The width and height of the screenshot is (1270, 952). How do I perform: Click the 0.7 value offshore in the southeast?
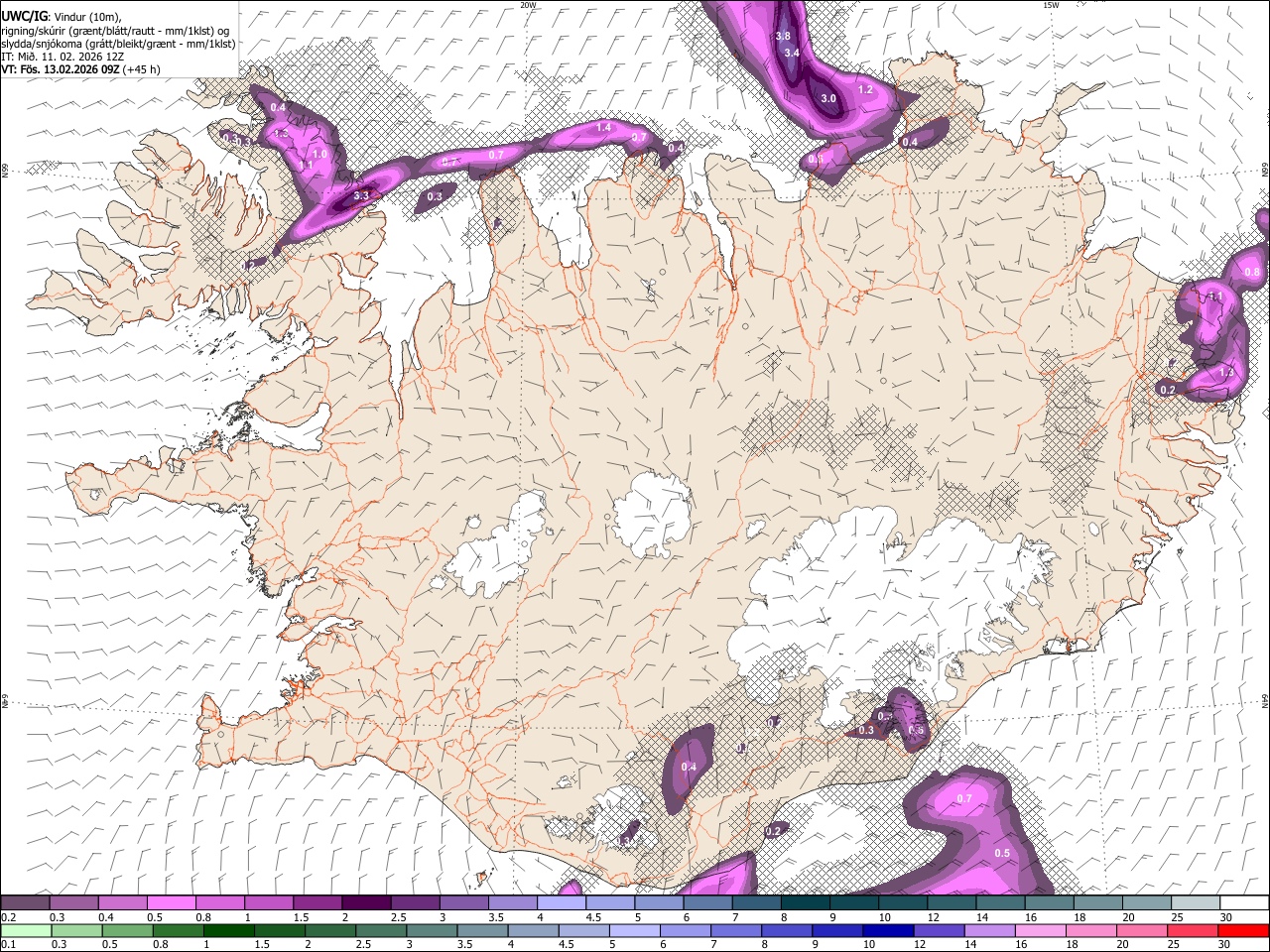point(964,798)
